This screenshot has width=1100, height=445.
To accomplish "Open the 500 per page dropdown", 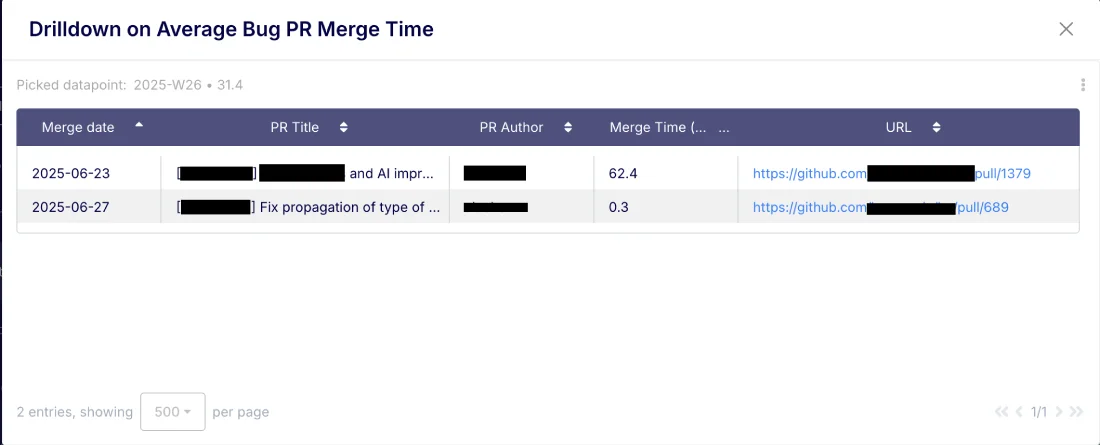I will (173, 412).
